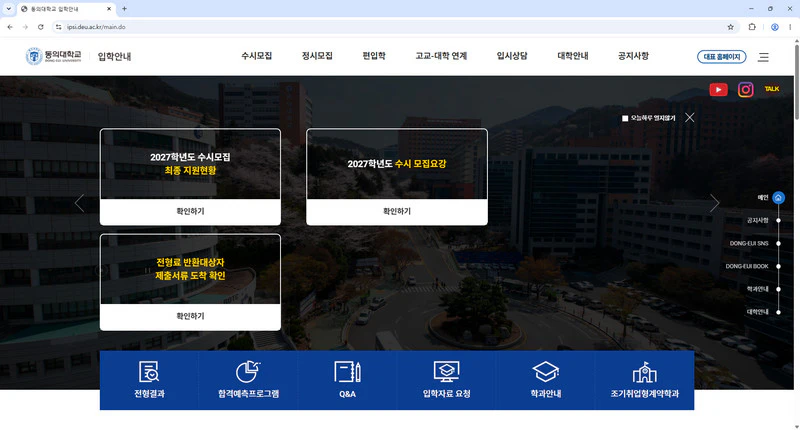The width and height of the screenshot is (800, 430).
Task: Open the 대학안내 top menu
Action: [x=573, y=56]
